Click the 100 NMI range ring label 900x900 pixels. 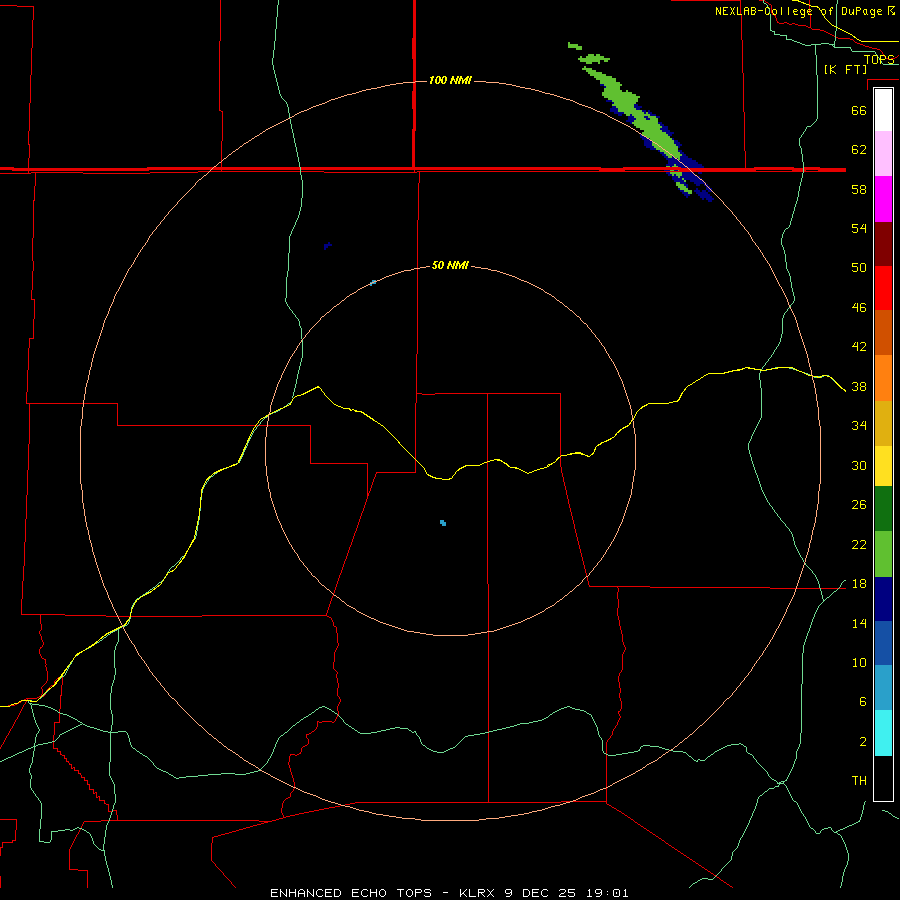451,80
